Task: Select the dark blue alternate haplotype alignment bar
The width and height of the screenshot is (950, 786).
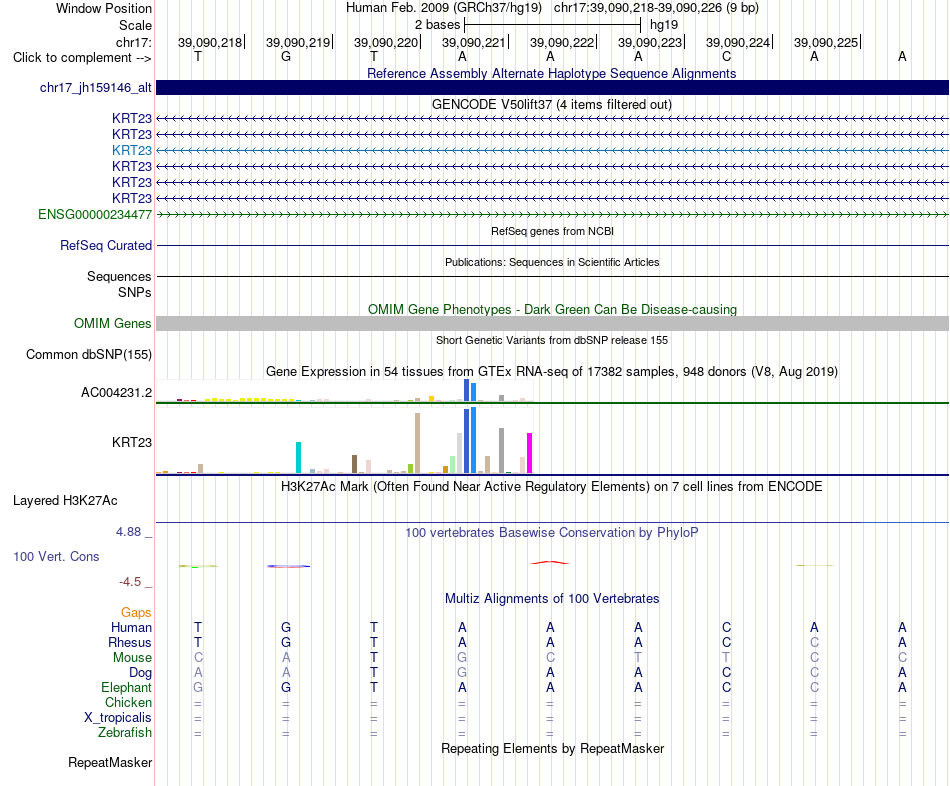Action: pyautogui.click(x=552, y=87)
